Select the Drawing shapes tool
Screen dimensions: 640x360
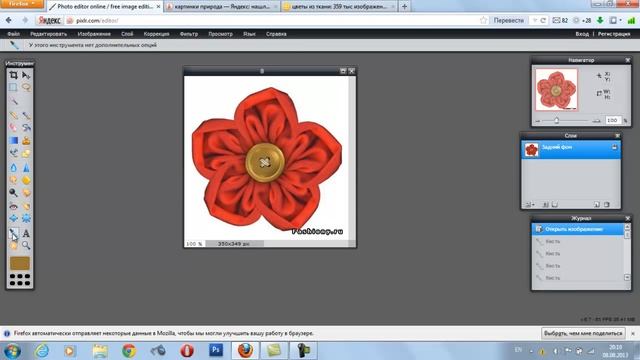pyautogui.click(x=26, y=153)
